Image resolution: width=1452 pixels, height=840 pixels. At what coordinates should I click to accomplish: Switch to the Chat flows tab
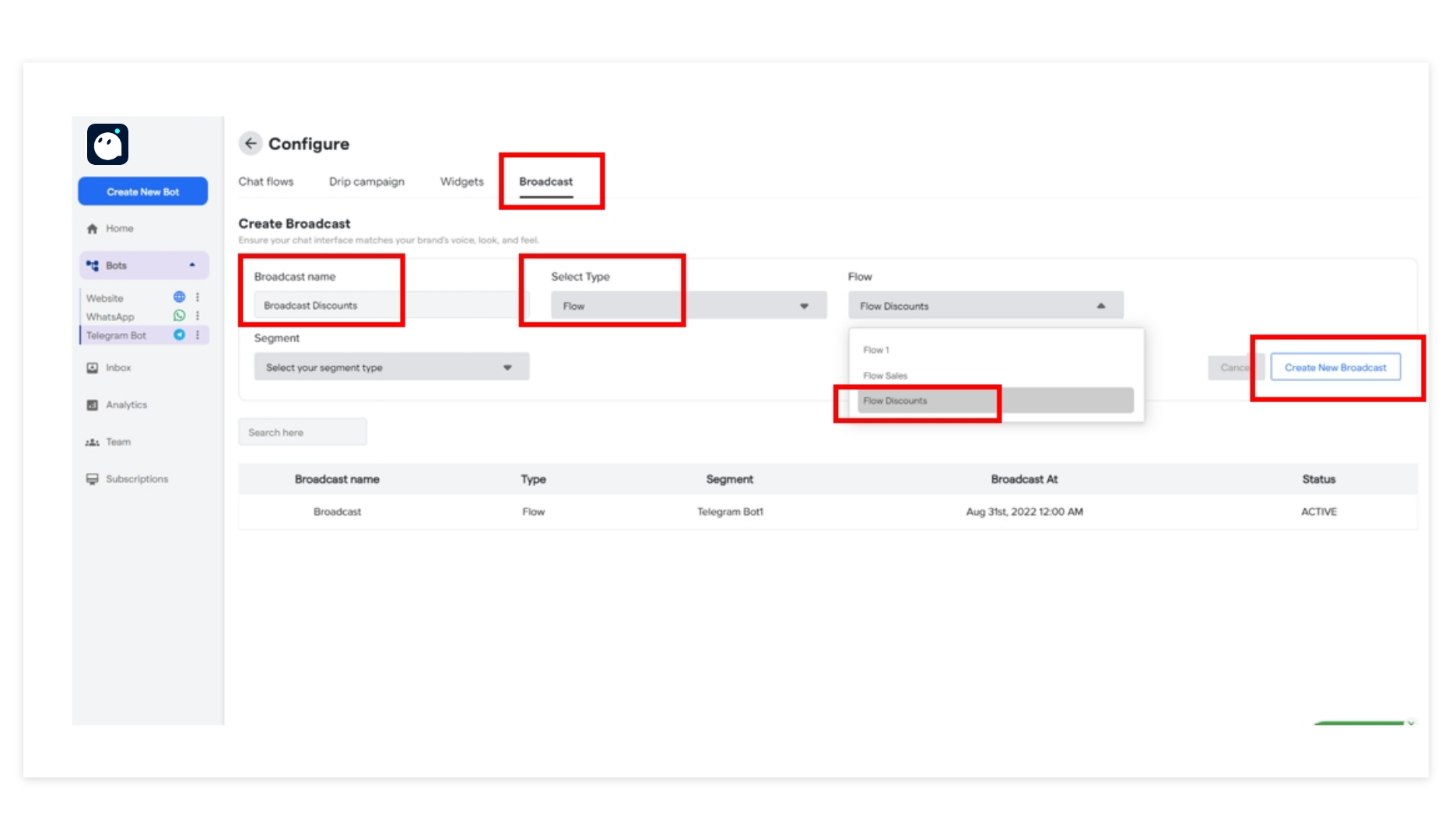266,181
